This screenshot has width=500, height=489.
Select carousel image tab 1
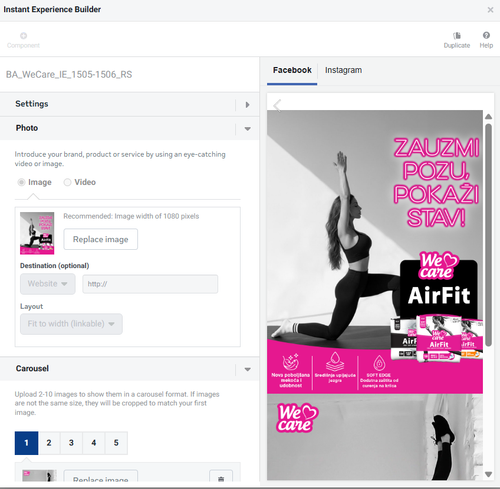pos(26,443)
